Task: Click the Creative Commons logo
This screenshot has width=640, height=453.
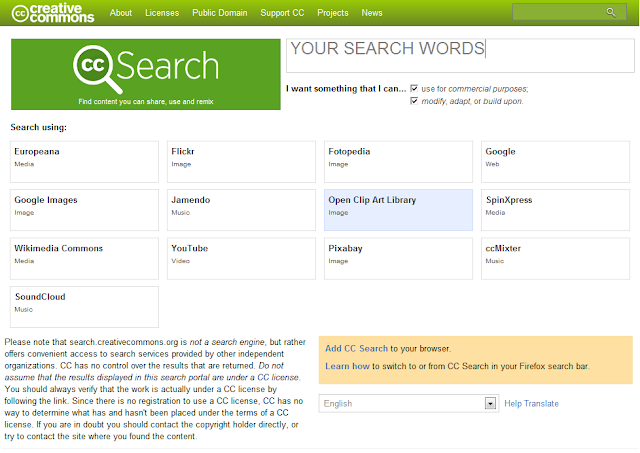Action: click(x=53, y=13)
